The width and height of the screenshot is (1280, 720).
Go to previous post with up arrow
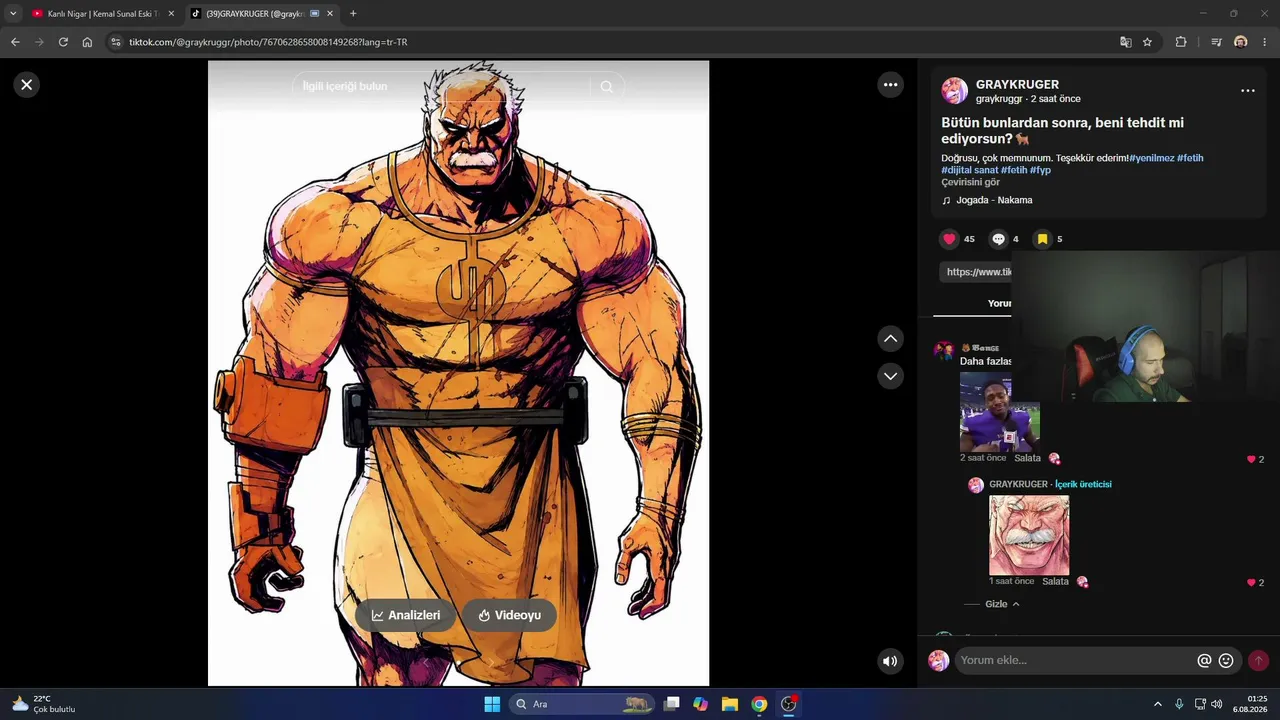(x=891, y=338)
